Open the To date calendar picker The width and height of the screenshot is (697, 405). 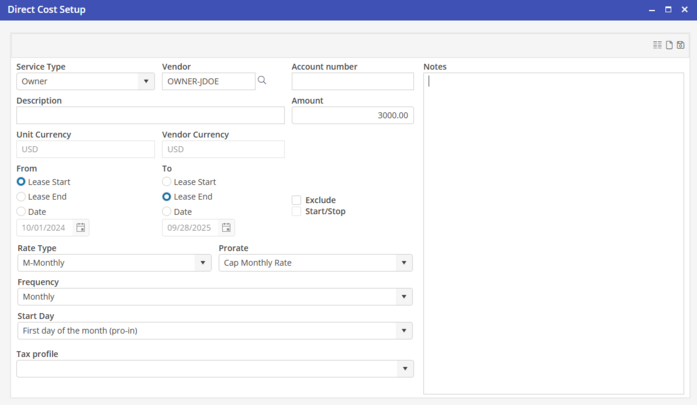(226, 228)
